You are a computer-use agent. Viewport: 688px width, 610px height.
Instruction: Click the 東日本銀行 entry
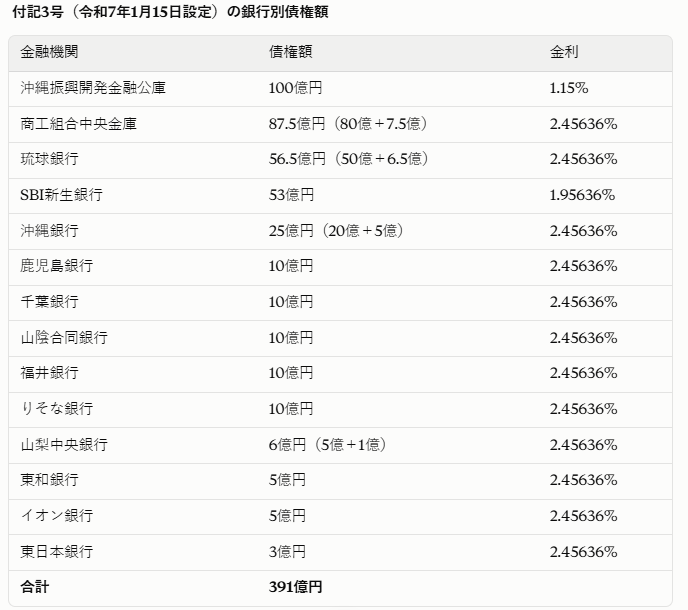coord(57,552)
